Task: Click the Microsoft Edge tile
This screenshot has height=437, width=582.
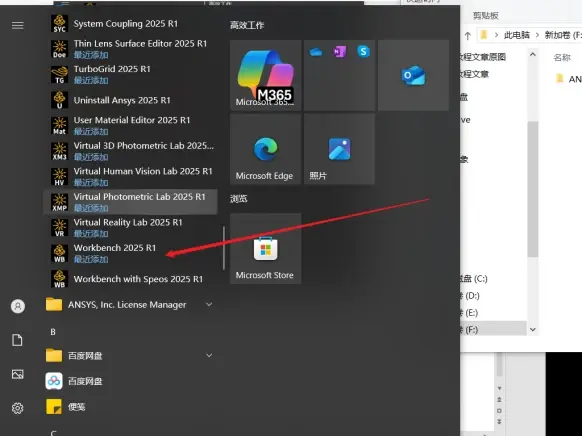Action: point(265,149)
